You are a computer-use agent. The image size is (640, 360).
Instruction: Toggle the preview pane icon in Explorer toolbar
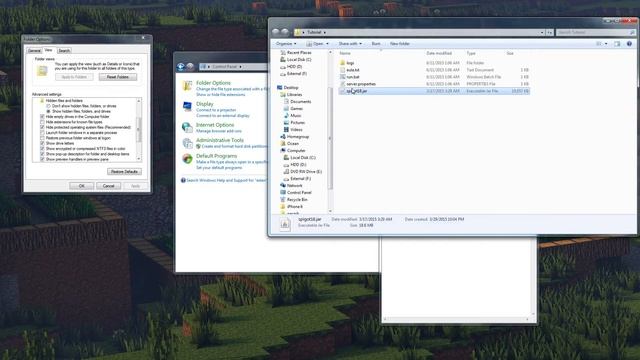pos(617,44)
